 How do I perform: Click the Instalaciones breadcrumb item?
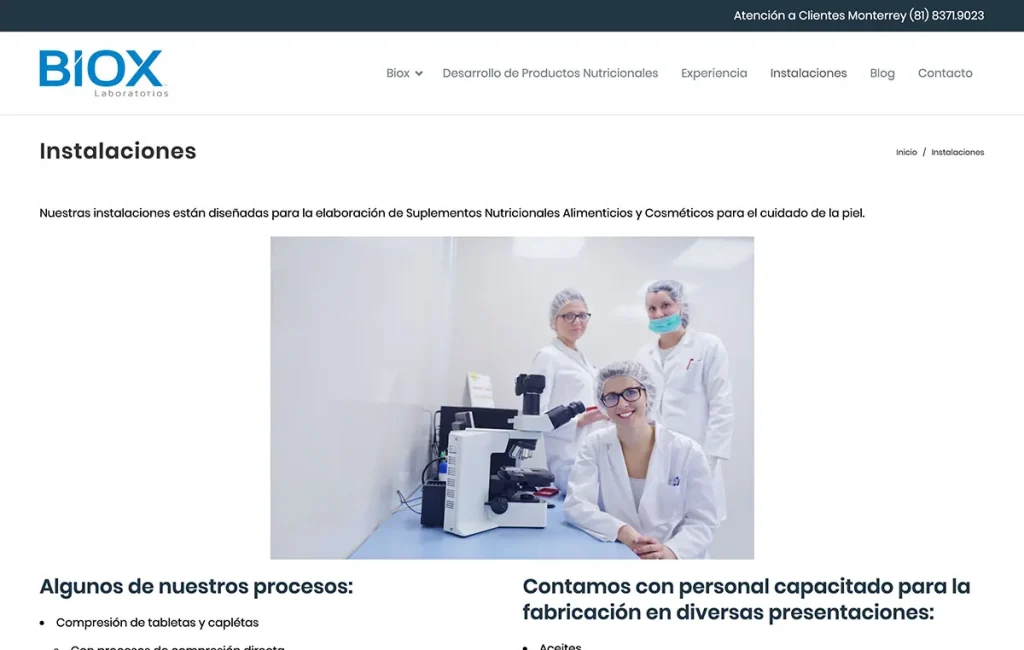(957, 152)
